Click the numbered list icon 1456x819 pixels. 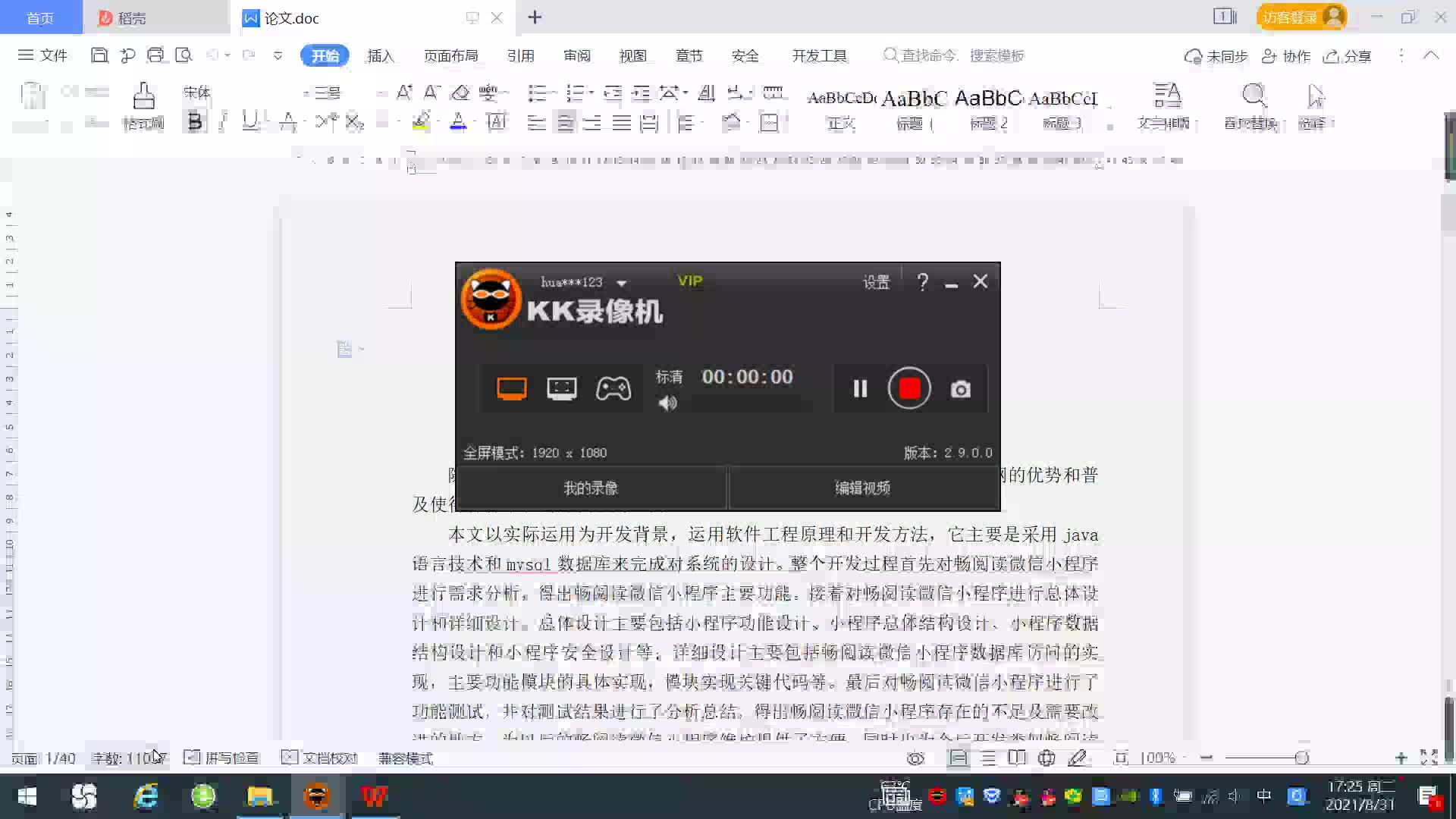[x=576, y=93]
